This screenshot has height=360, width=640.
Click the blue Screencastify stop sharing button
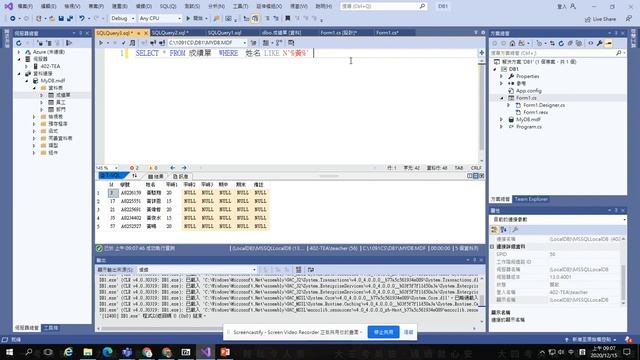pyautogui.click(x=383, y=332)
